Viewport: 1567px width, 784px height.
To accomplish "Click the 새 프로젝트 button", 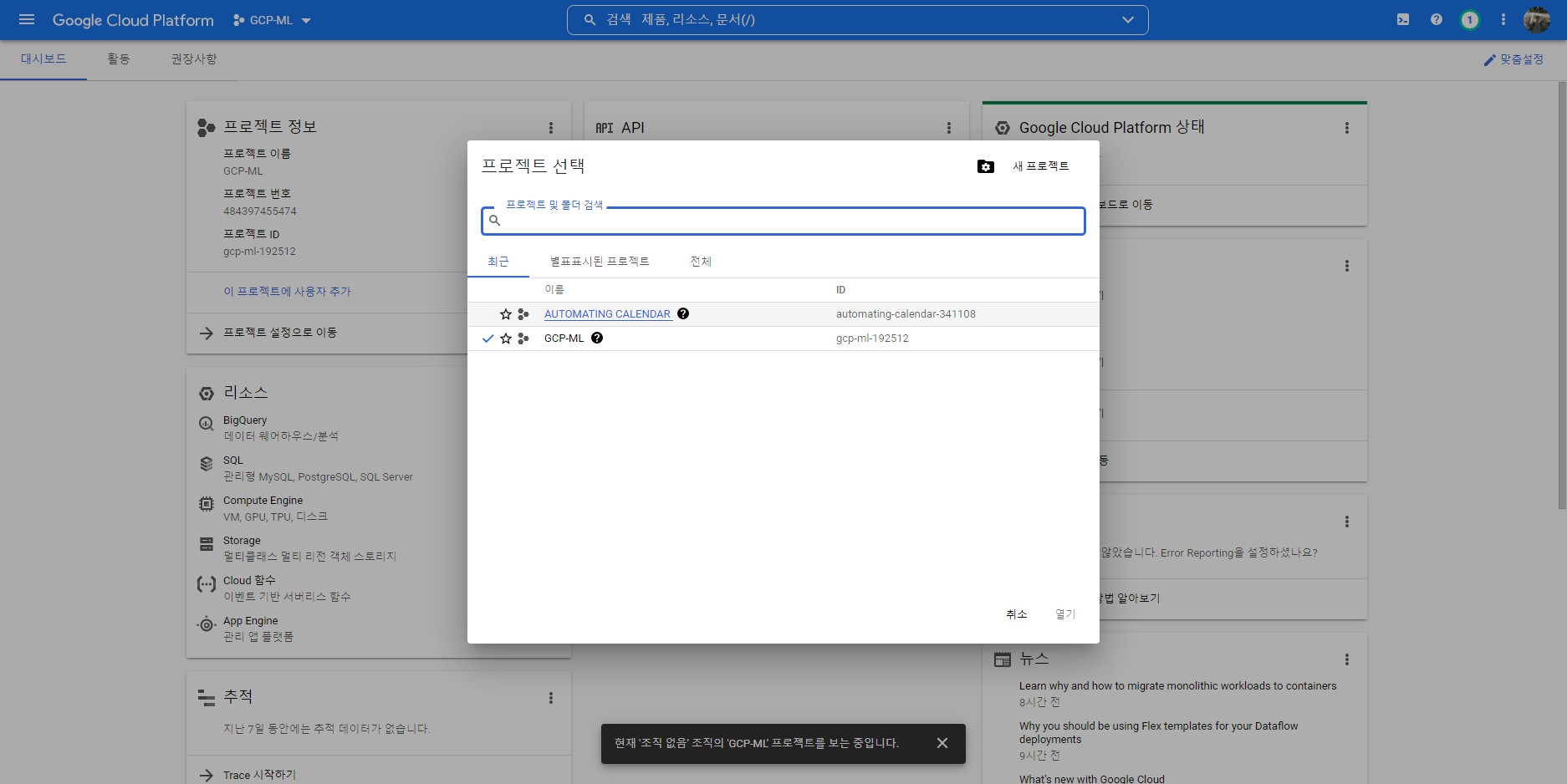I will (1041, 166).
